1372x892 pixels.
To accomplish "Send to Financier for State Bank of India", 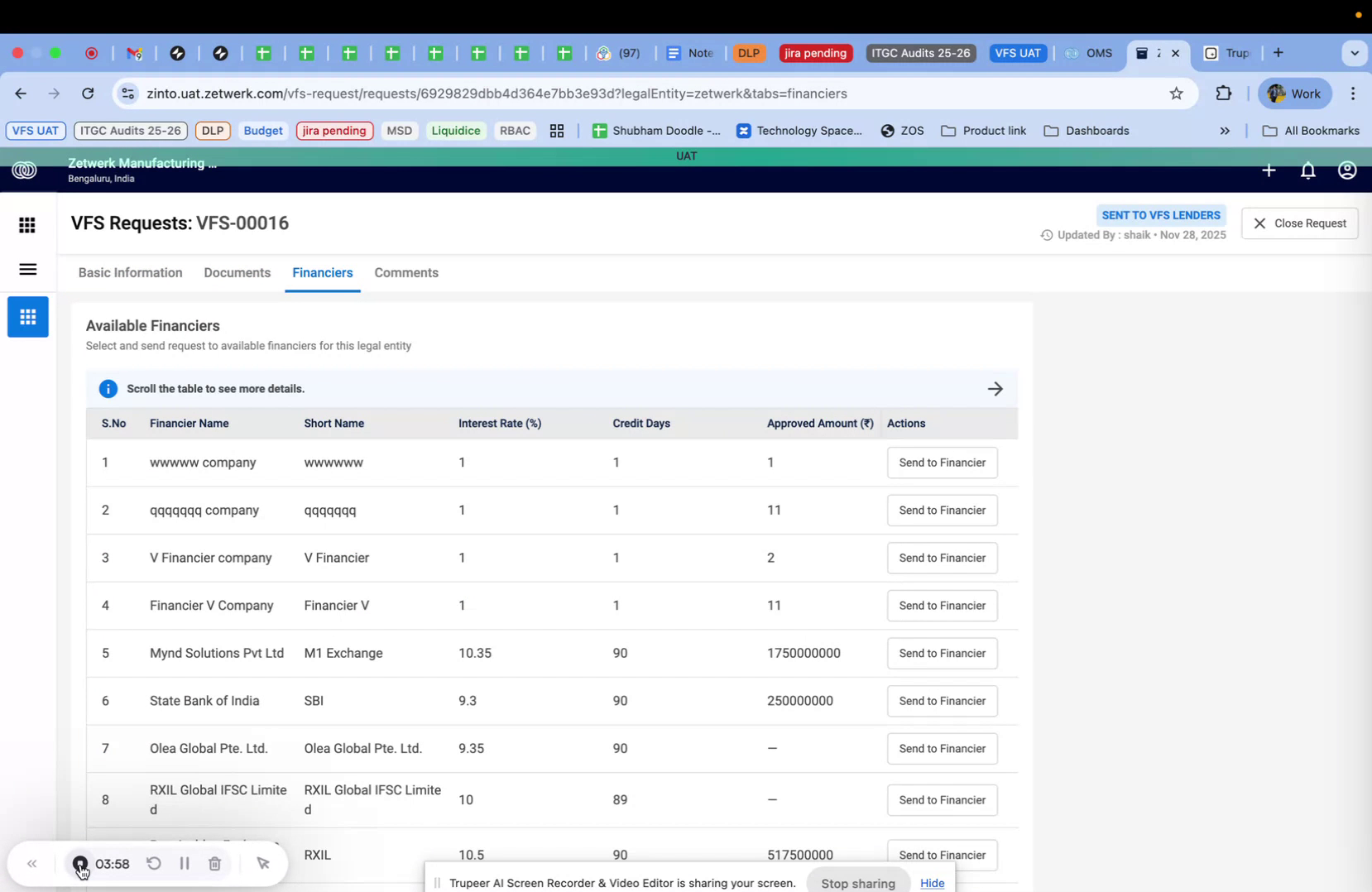I will pyautogui.click(x=942, y=701).
